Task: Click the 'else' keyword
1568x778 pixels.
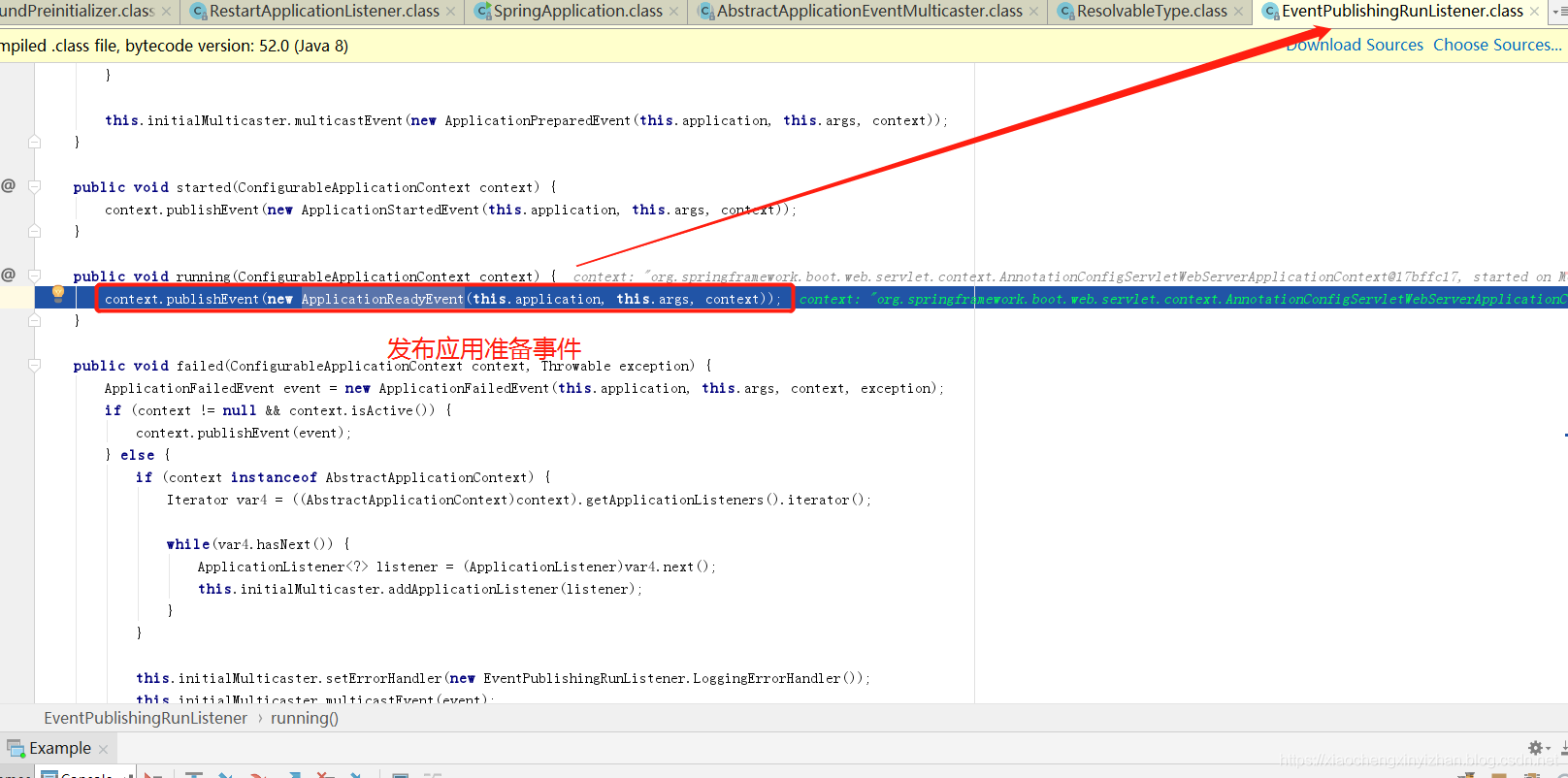Action: pyautogui.click(x=138, y=455)
